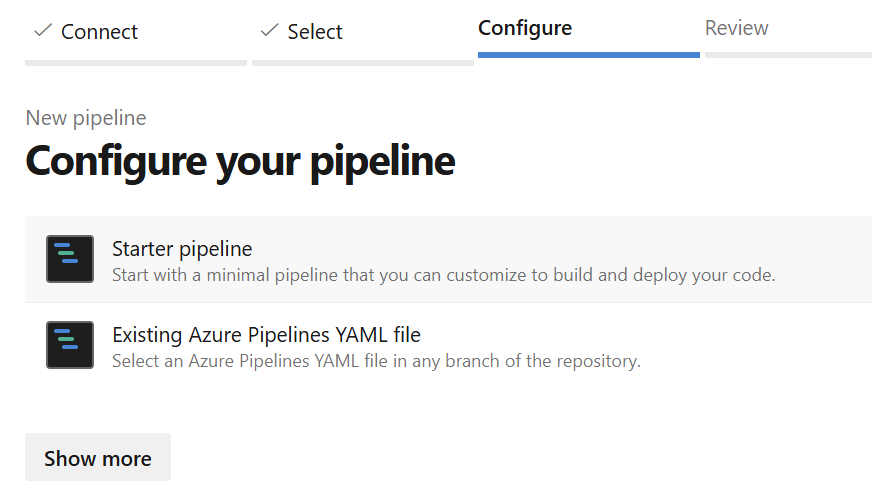Click the 'Configure your pipeline' heading
Image resolution: width=872 pixels, height=495 pixels.
click(240, 160)
